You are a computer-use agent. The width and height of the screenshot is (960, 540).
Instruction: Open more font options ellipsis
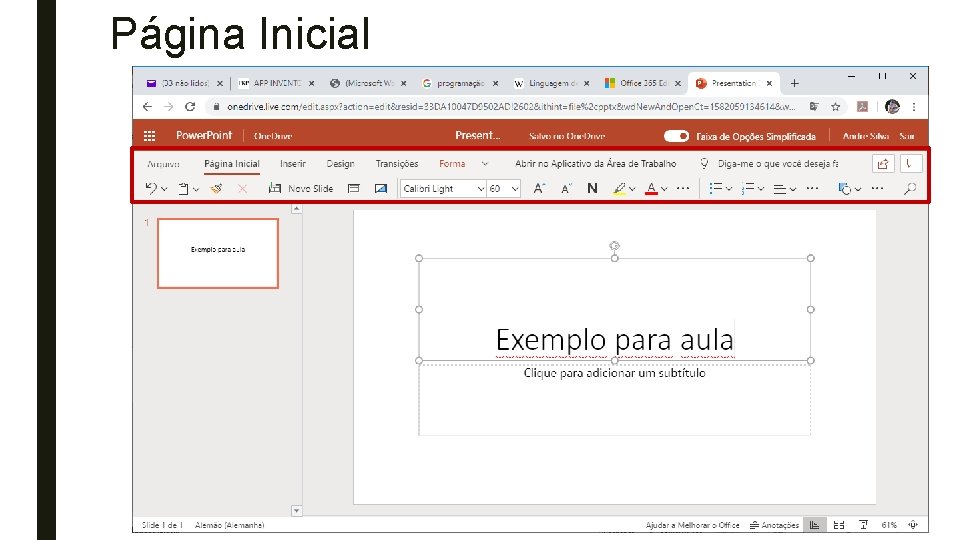(x=683, y=189)
